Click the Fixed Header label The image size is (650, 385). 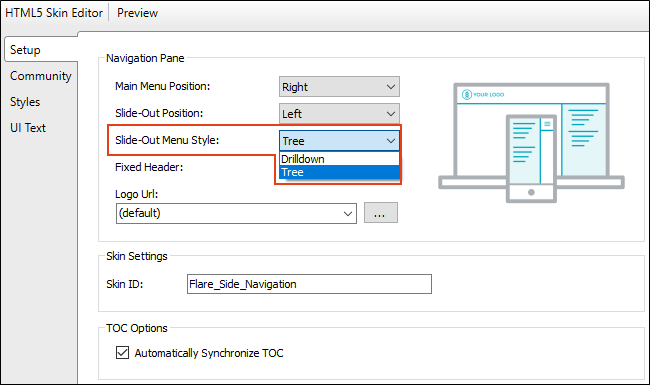149,167
